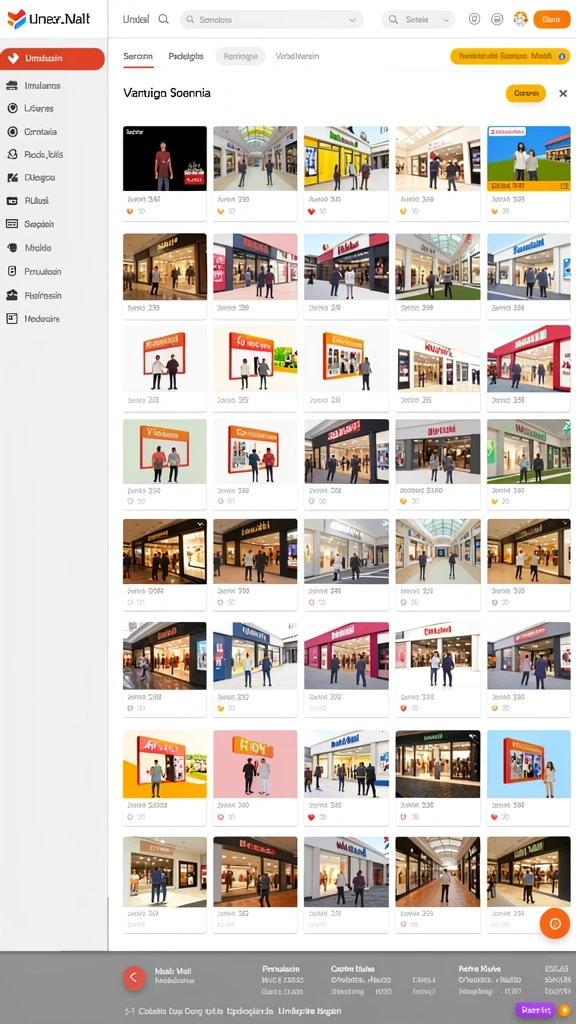Click the circular location icon in top bar
This screenshot has width=576, height=1024.
pos(475,19)
